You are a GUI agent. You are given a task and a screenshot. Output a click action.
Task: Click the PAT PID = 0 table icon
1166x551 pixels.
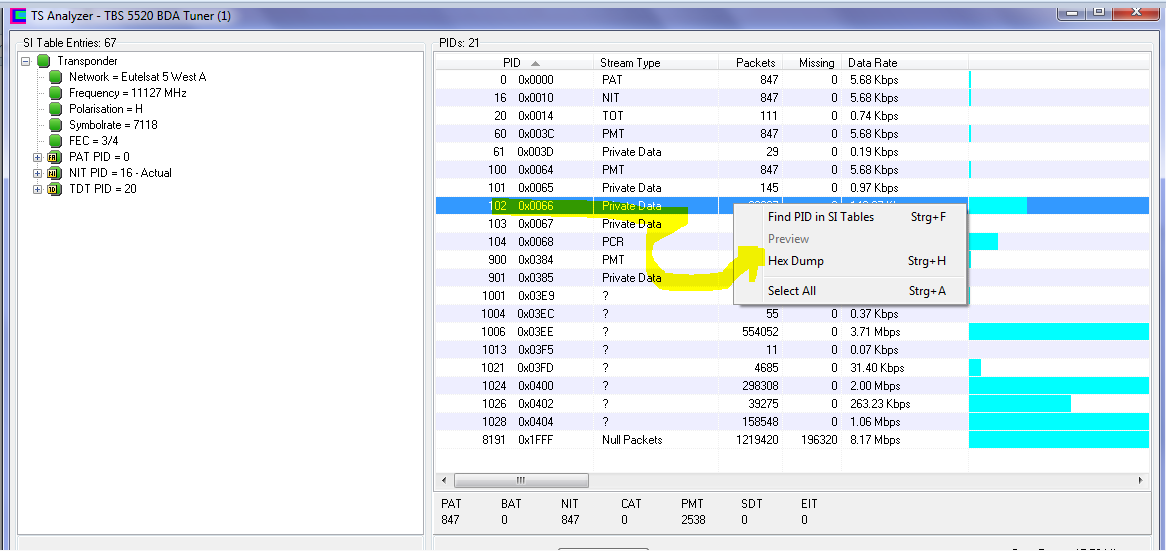click(x=54, y=157)
